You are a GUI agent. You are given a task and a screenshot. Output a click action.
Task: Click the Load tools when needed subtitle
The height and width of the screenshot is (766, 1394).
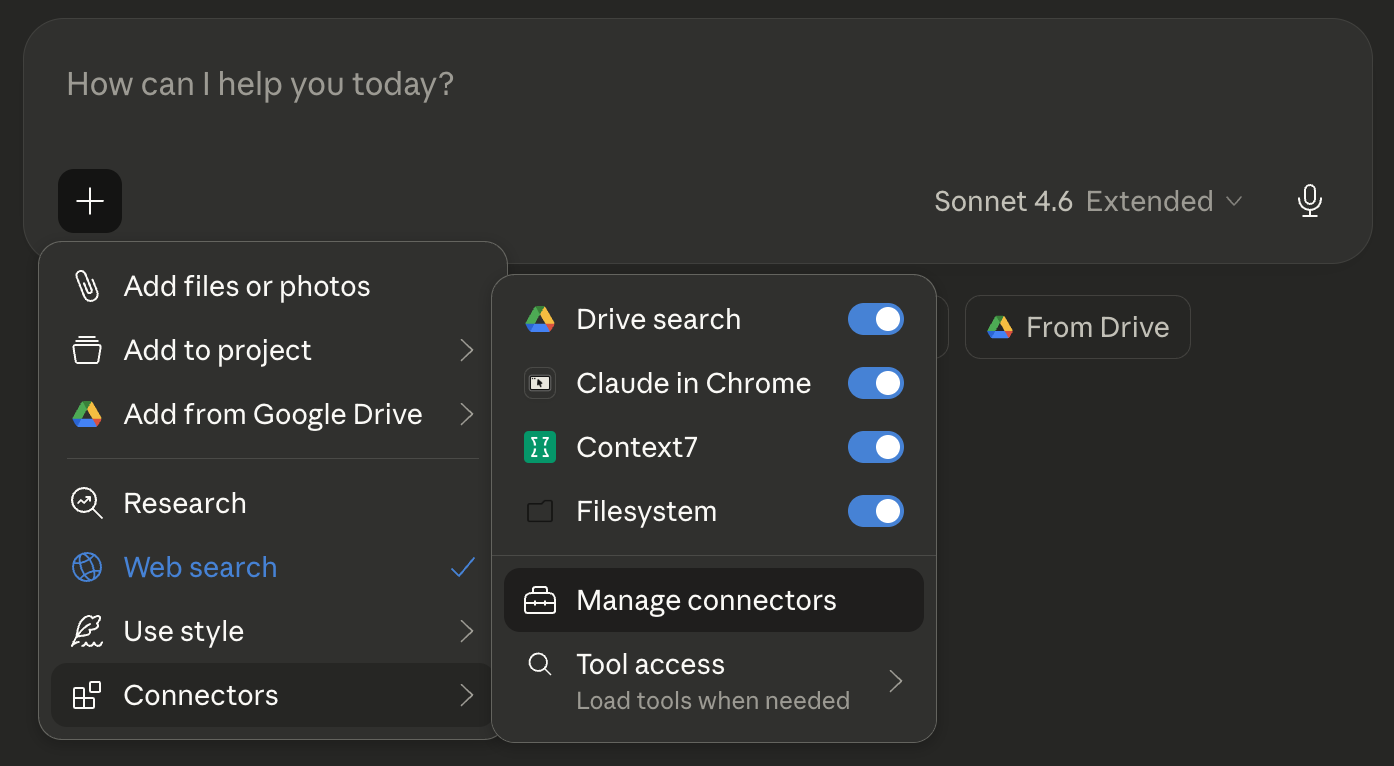[x=713, y=700]
